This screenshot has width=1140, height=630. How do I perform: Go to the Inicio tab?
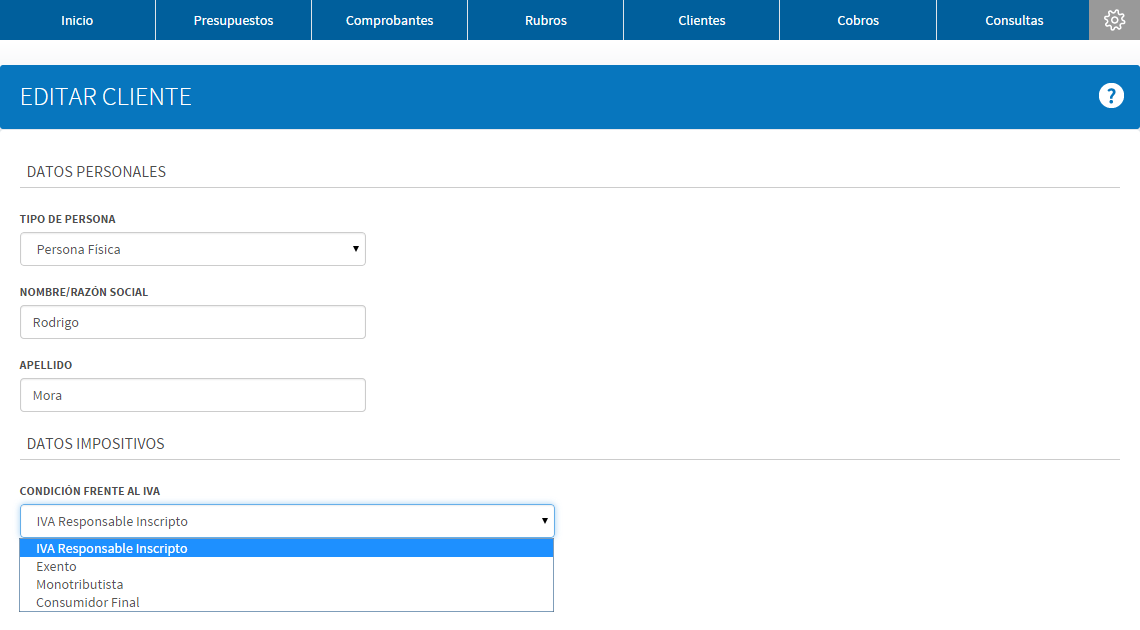77,20
